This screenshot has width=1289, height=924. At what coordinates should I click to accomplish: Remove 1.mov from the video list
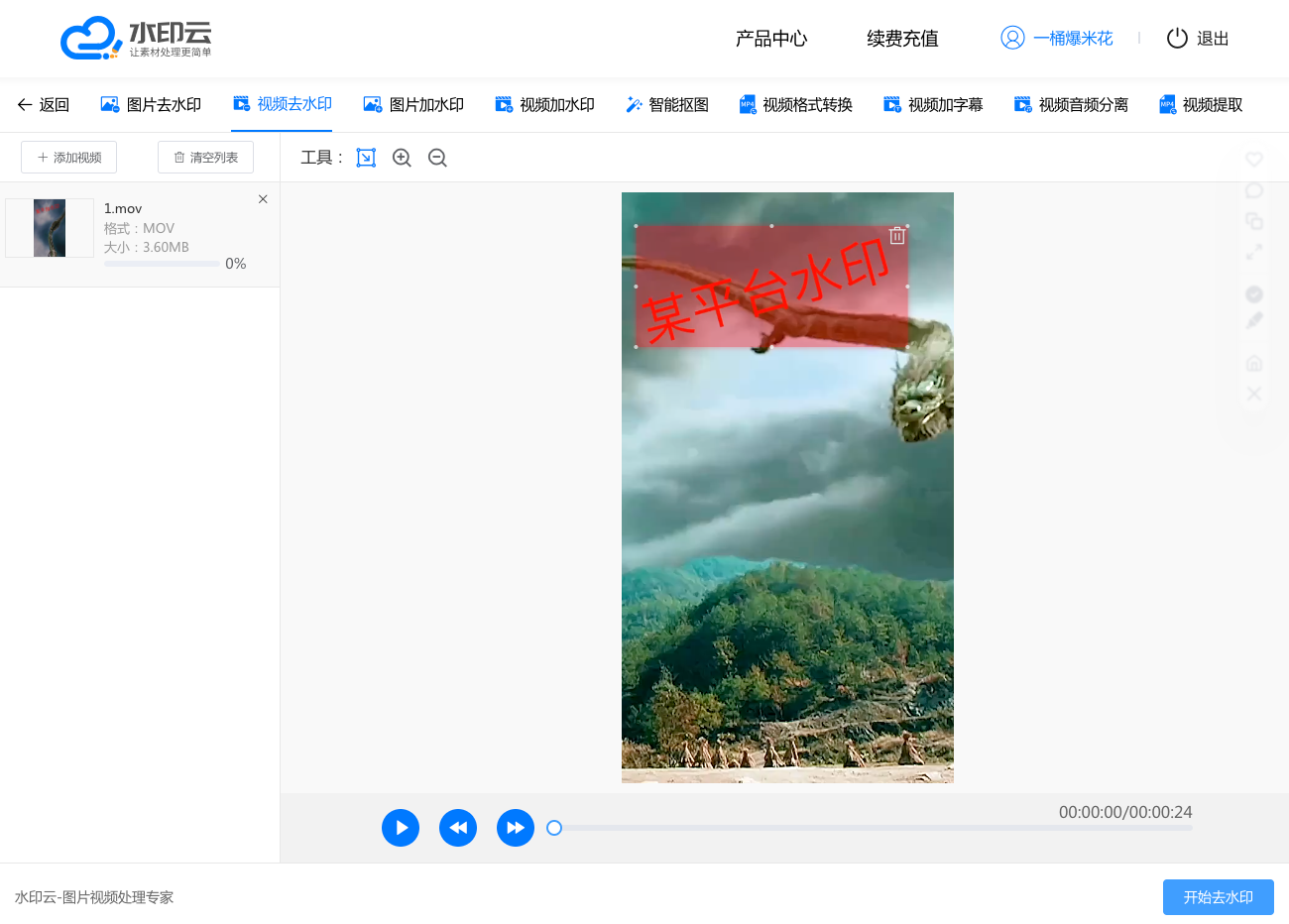pos(263,199)
